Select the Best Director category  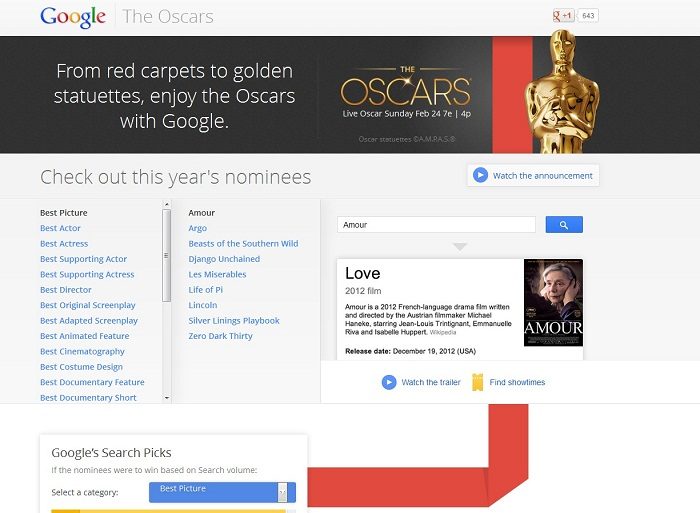(66, 290)
